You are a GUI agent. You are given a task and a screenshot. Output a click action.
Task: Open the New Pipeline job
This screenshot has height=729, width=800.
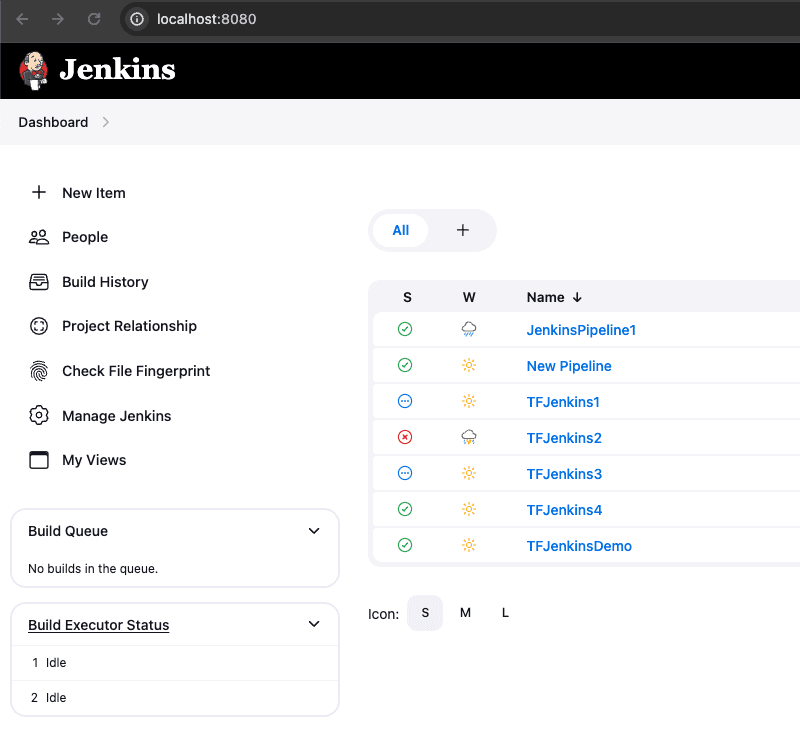pos(569,365)
